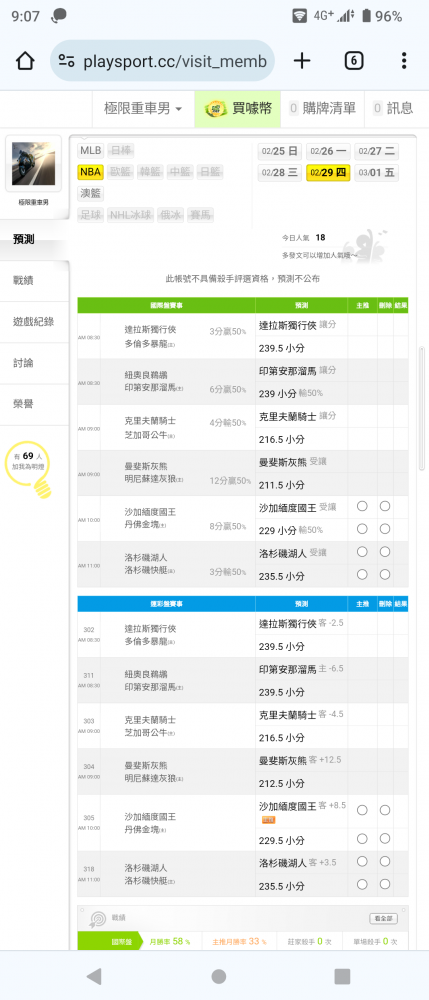Pick date 03/01 五
429x1000 pixels.
pos(376,173)
